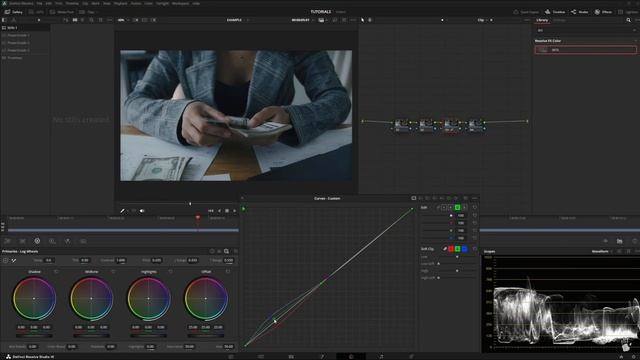Viewport: 640px width, 360px height.
Task: Select the pointer tool in the node editor
Action: [362, 20]
